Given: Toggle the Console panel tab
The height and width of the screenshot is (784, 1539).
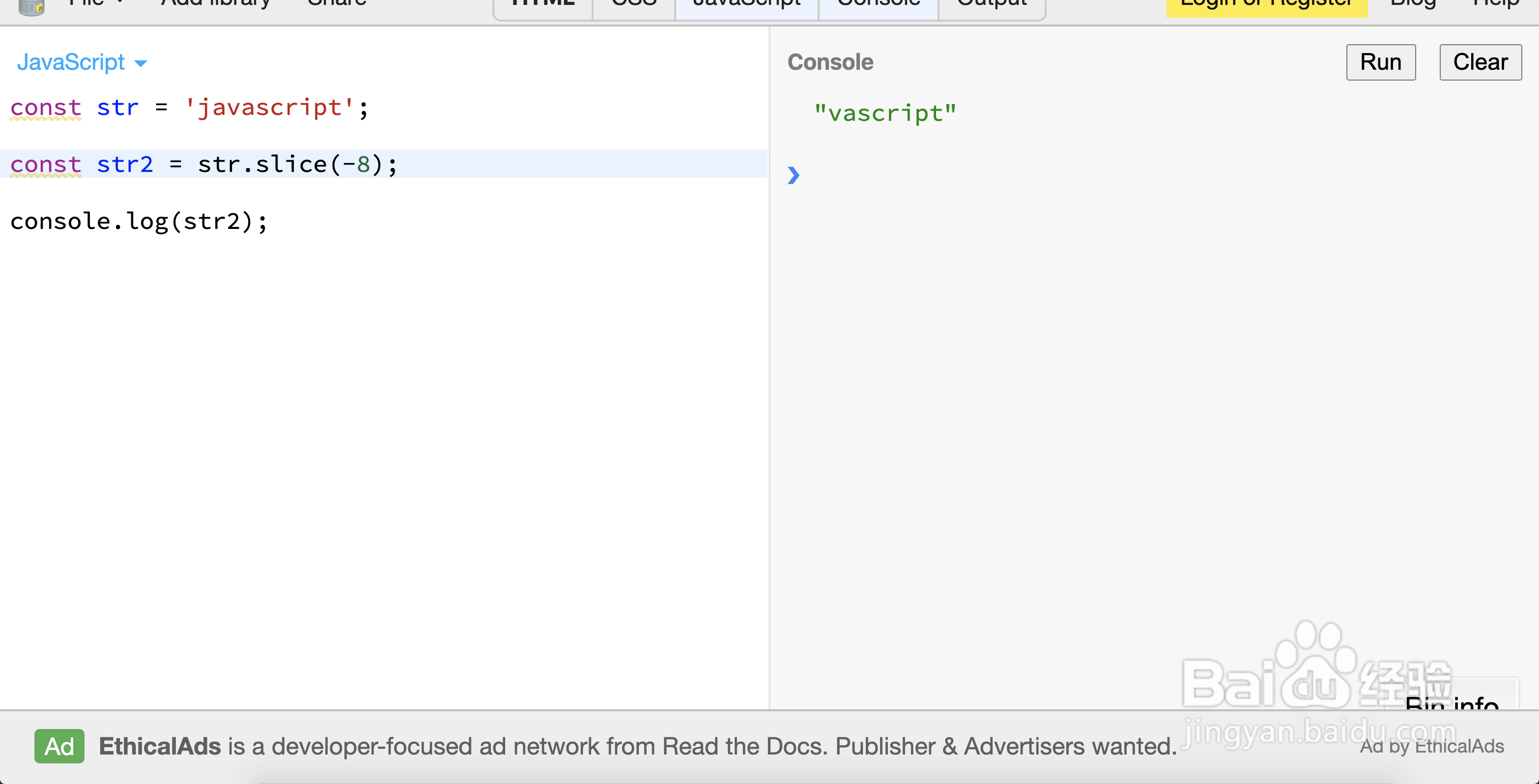Looking at the screenshot, I should tap(878, 6).
